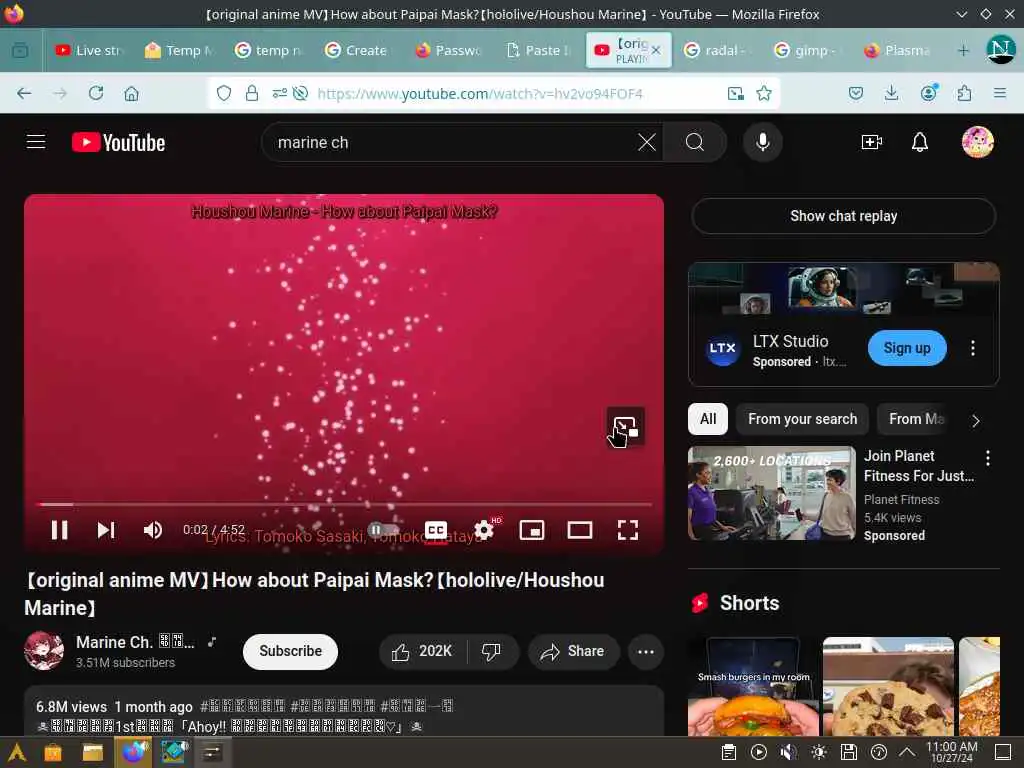Switch to the Create browser tab
The image size is (1024, 768).
[360, 50]
